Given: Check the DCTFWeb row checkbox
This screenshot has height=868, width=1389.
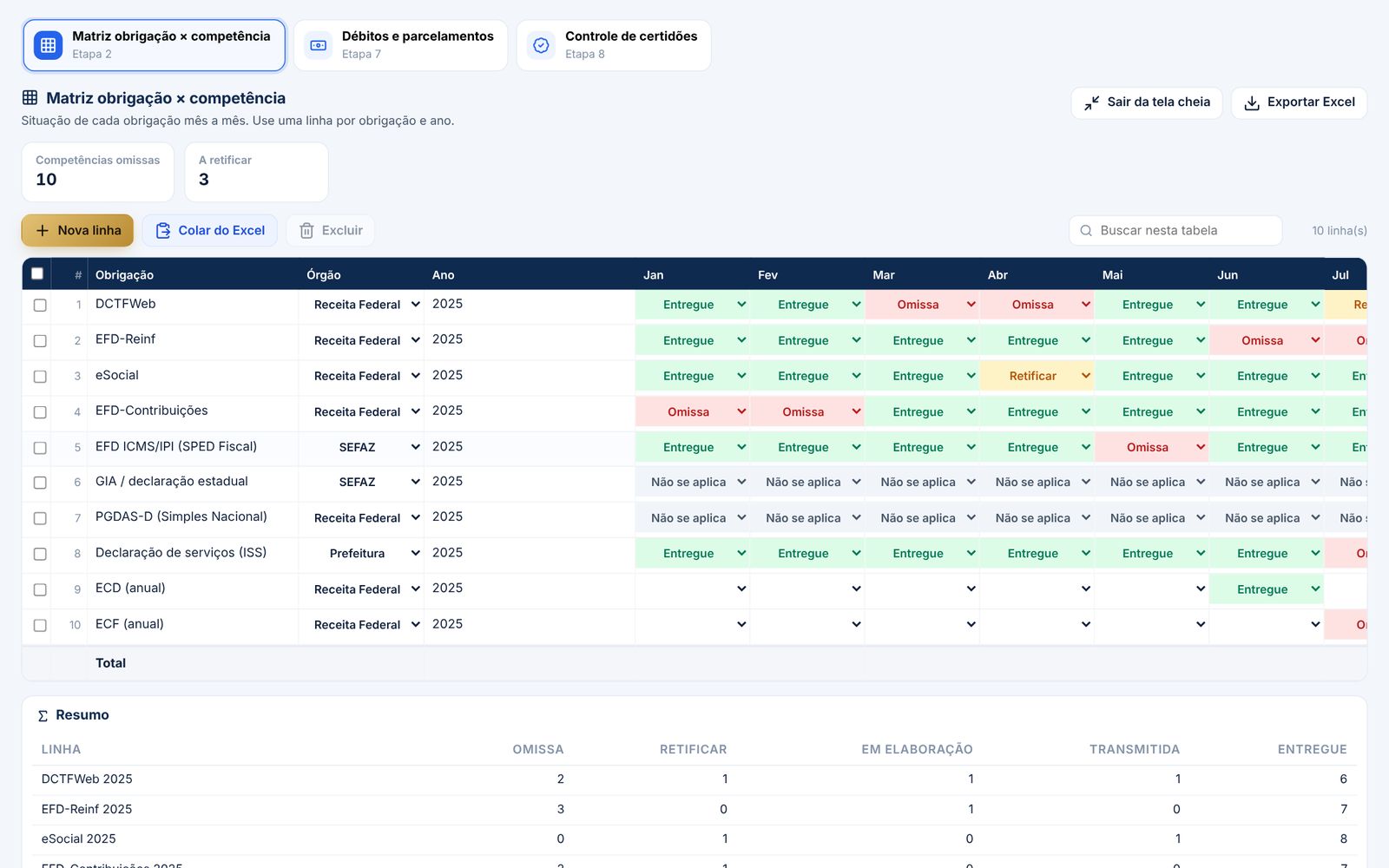Looking at the screenshot, I should pos(40,306).
